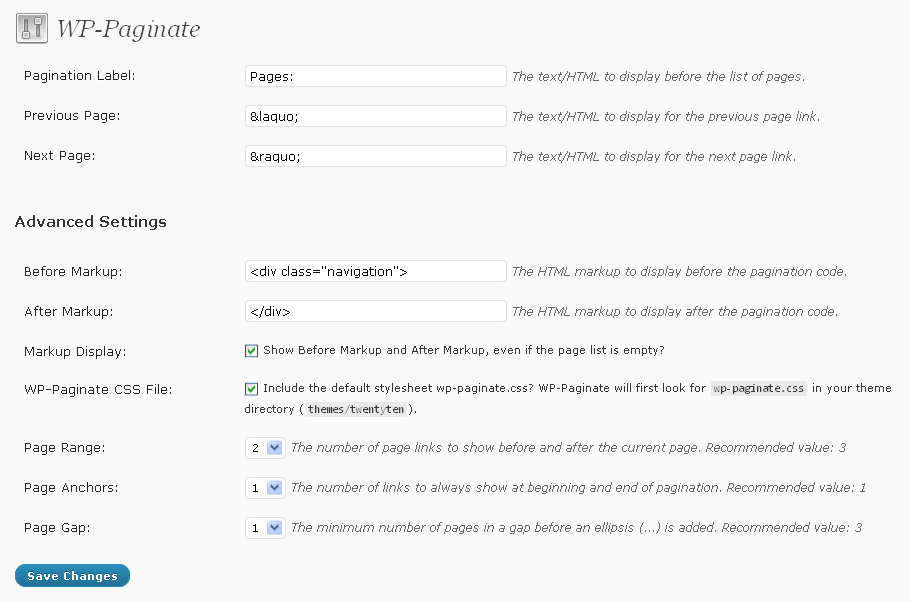Click the "Page Range:" row label
Screen dimensions: 911x602
coord(64,448)
